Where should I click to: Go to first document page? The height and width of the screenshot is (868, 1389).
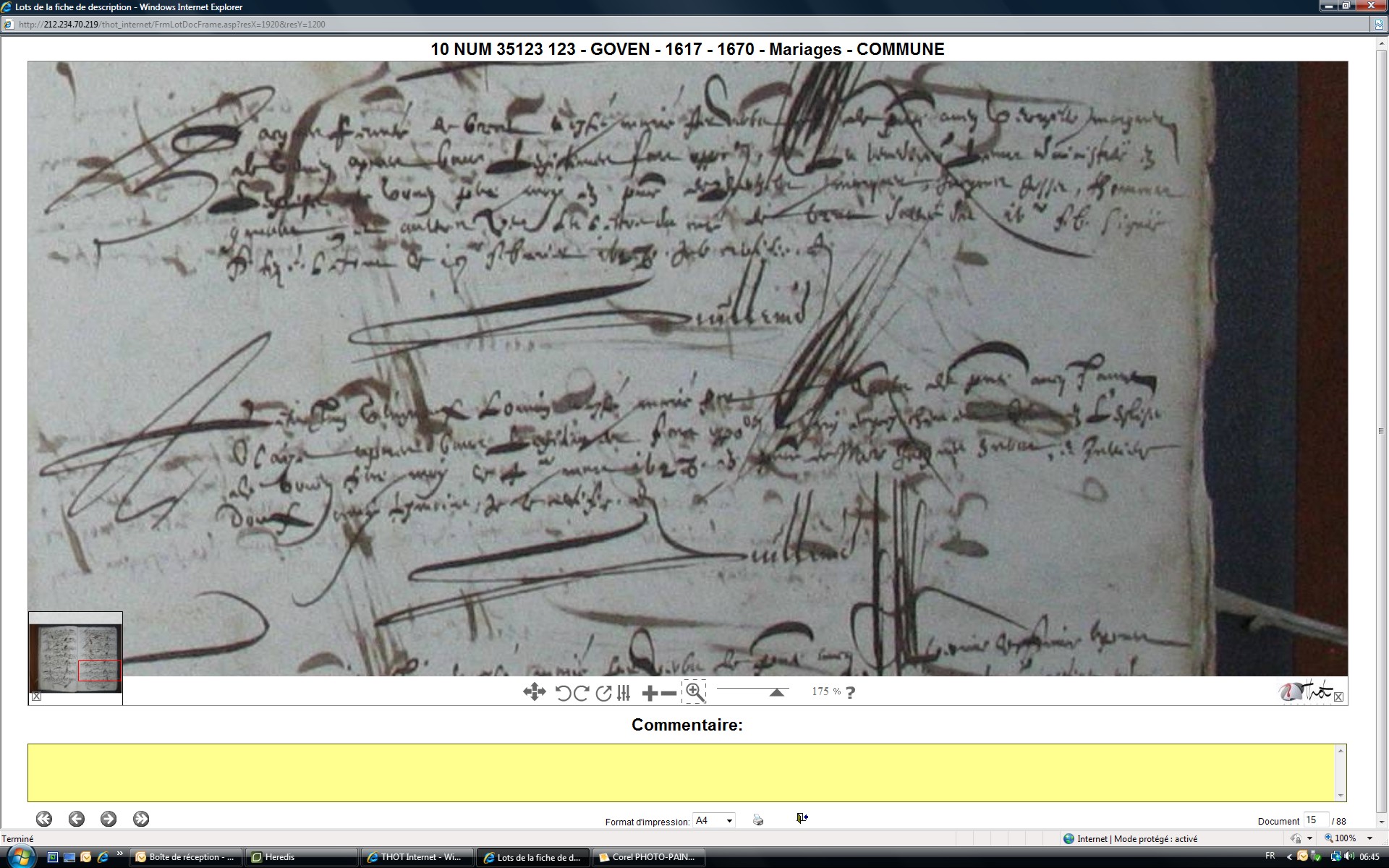coord(44,819)
